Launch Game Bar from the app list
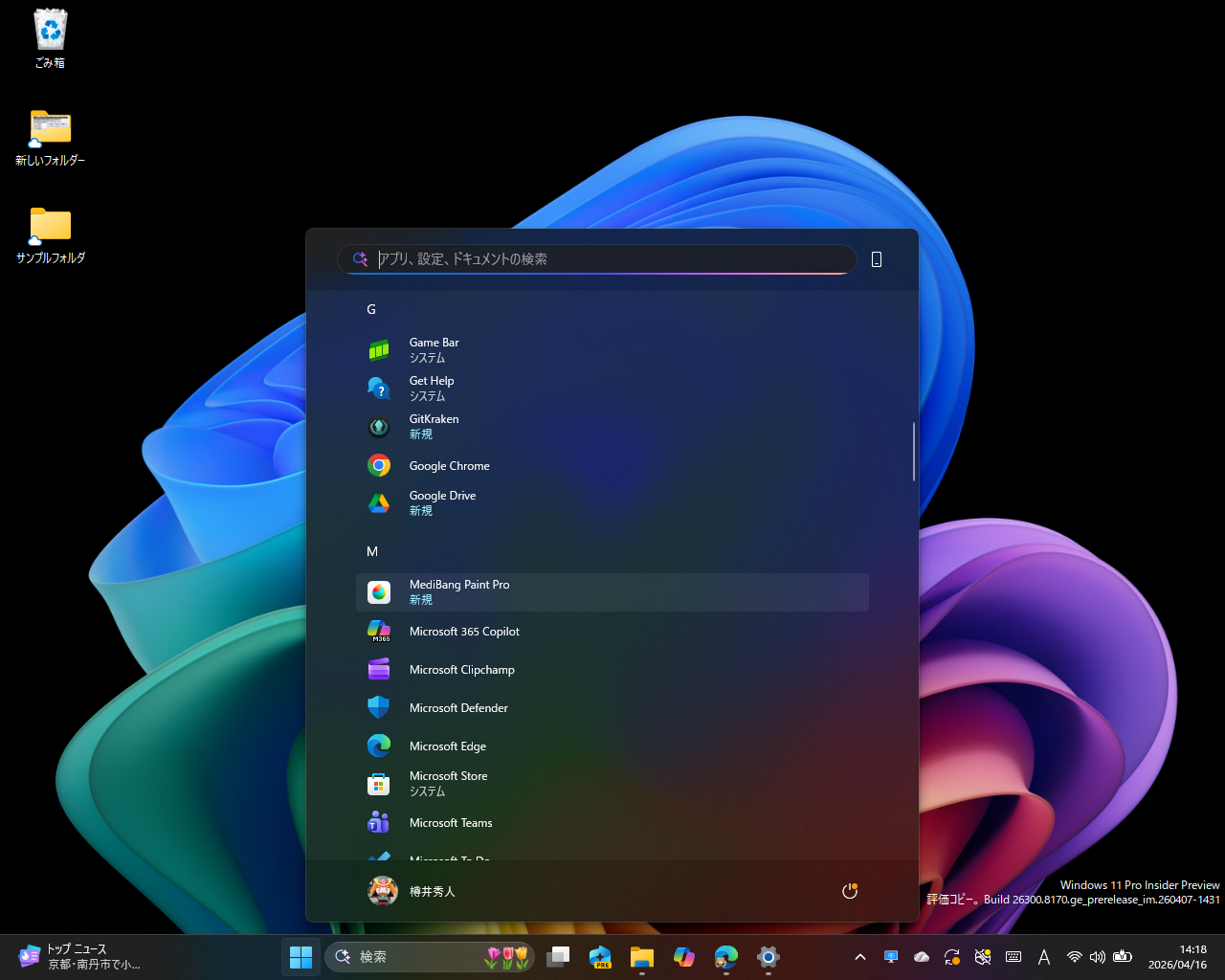This screenshot has width=1225, height=980. (x=612, y=350)
